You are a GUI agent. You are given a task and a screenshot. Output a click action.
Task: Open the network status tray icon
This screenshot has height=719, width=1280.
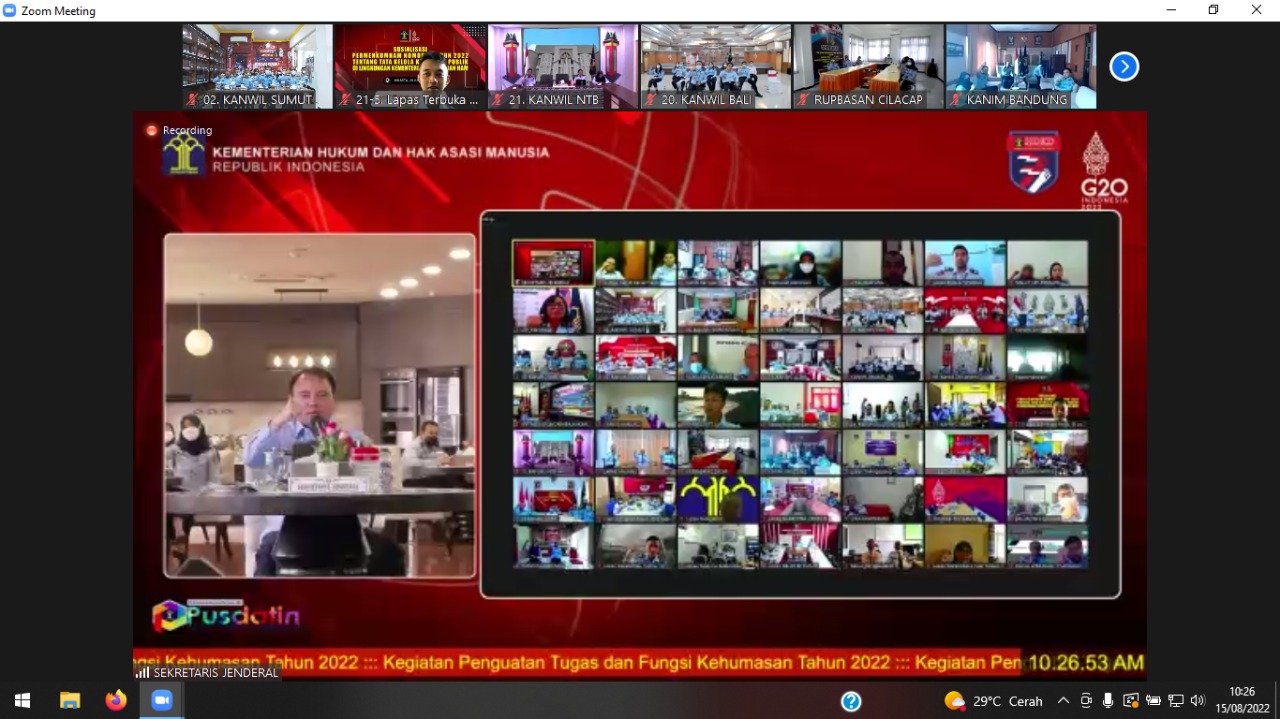click(x=1176, y=701)
